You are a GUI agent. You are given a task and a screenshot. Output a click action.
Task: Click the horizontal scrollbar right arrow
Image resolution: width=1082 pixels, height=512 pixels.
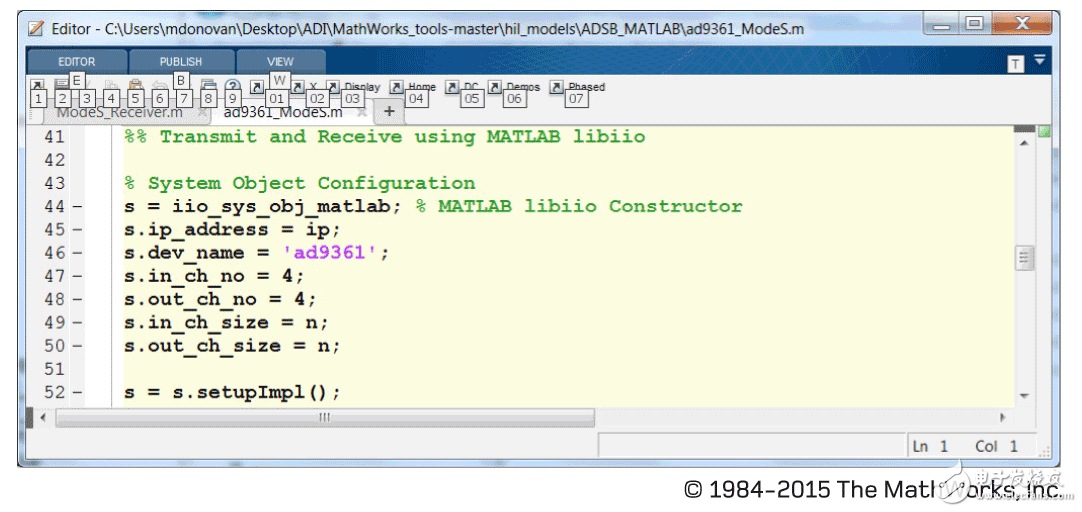tap(1003, 417)
